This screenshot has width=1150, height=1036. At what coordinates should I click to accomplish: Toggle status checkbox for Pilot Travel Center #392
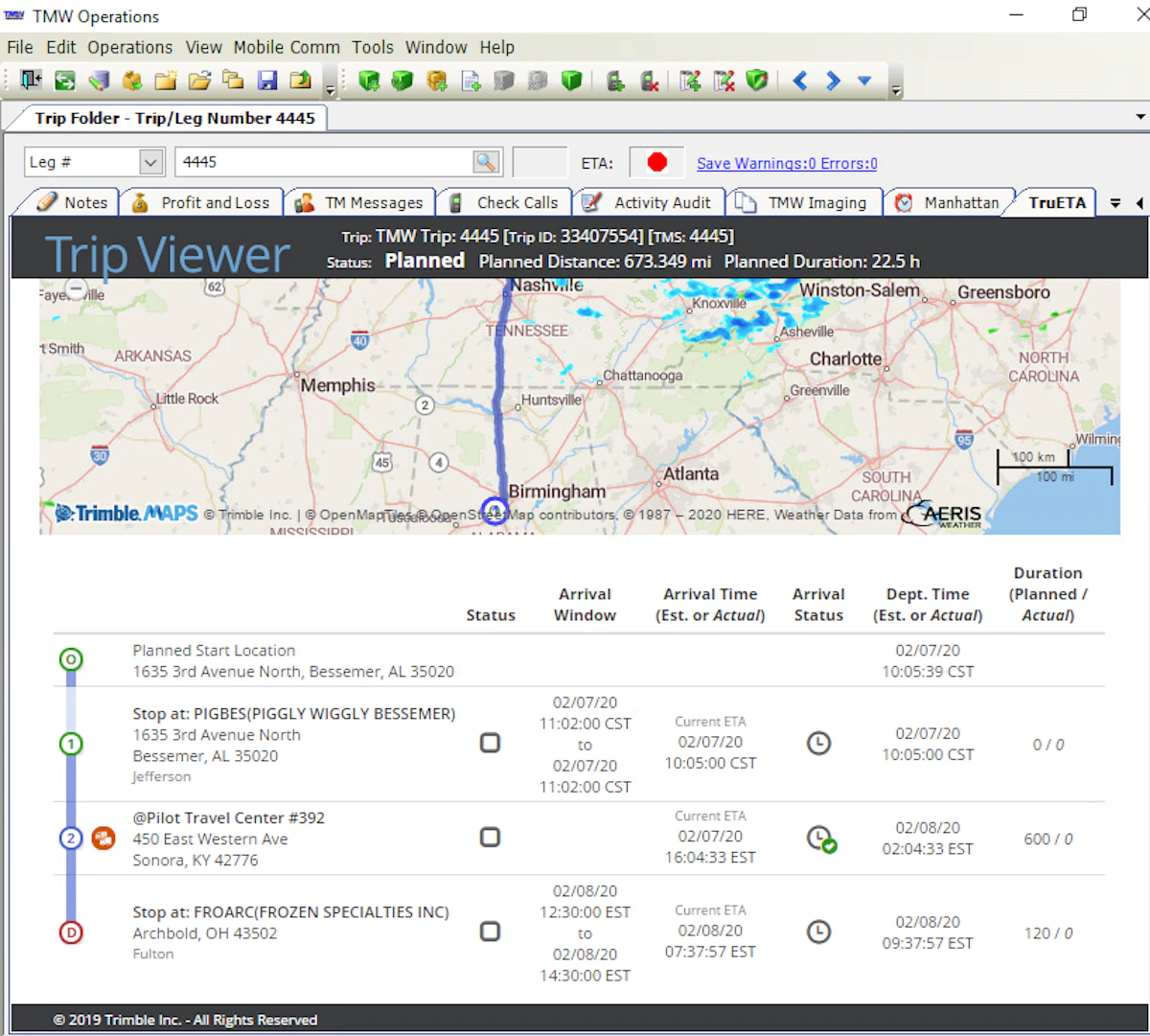[x=490, y=838]
